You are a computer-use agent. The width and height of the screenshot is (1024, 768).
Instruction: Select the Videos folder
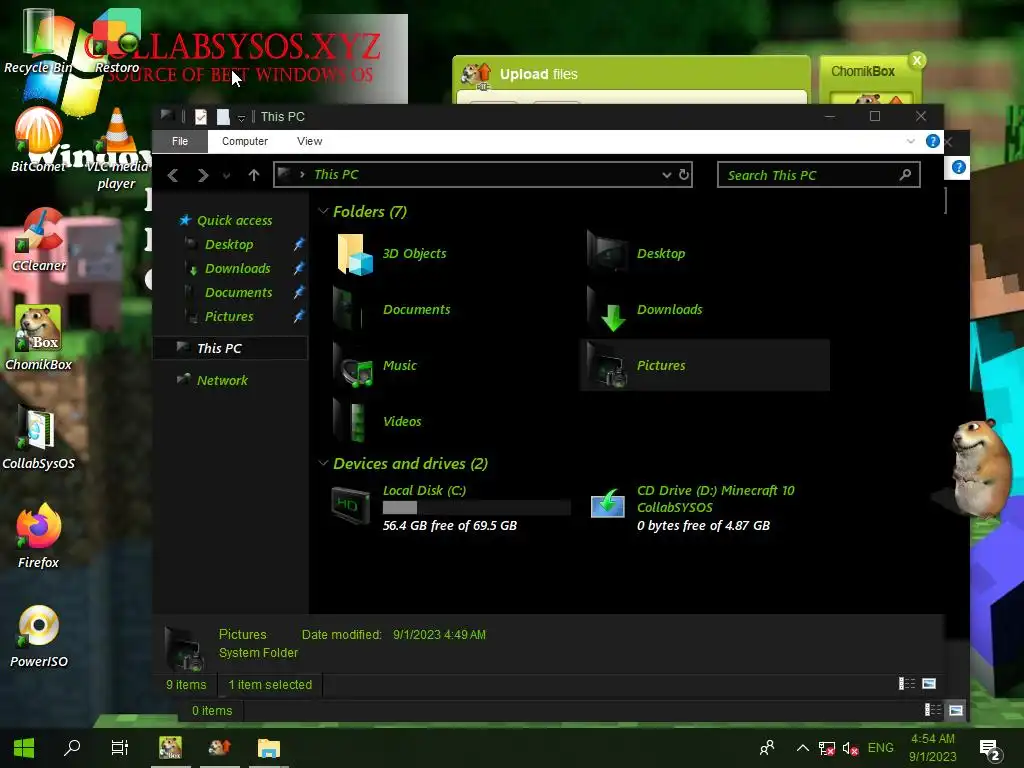tap(377, 421)
